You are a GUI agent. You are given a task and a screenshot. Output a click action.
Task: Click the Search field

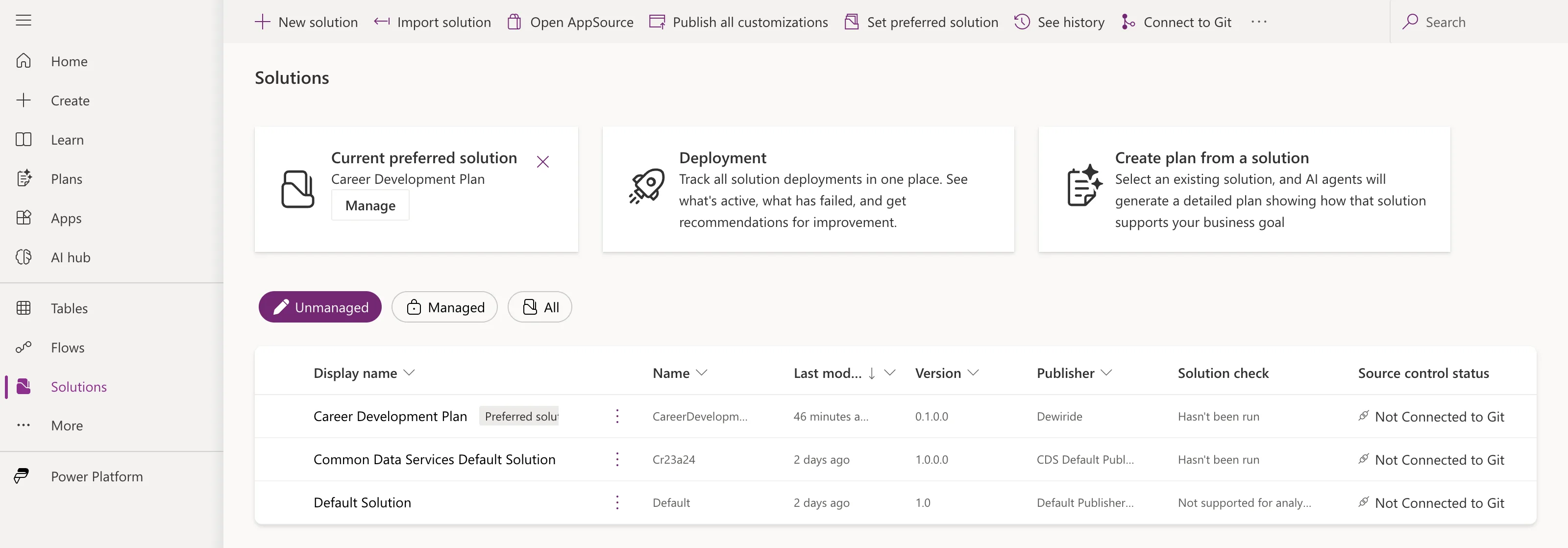click(x=1479, y=22)
